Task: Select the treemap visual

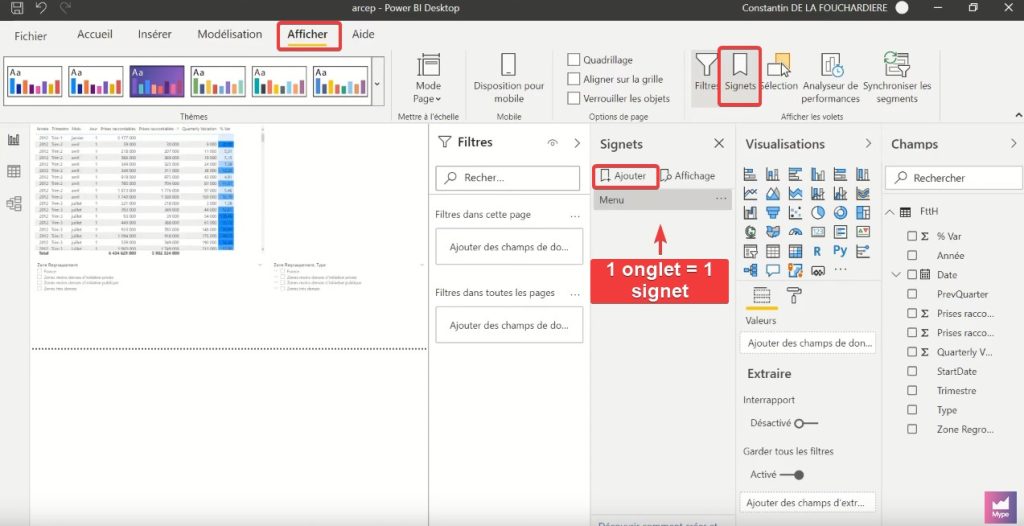Action: tap(863, 212)
